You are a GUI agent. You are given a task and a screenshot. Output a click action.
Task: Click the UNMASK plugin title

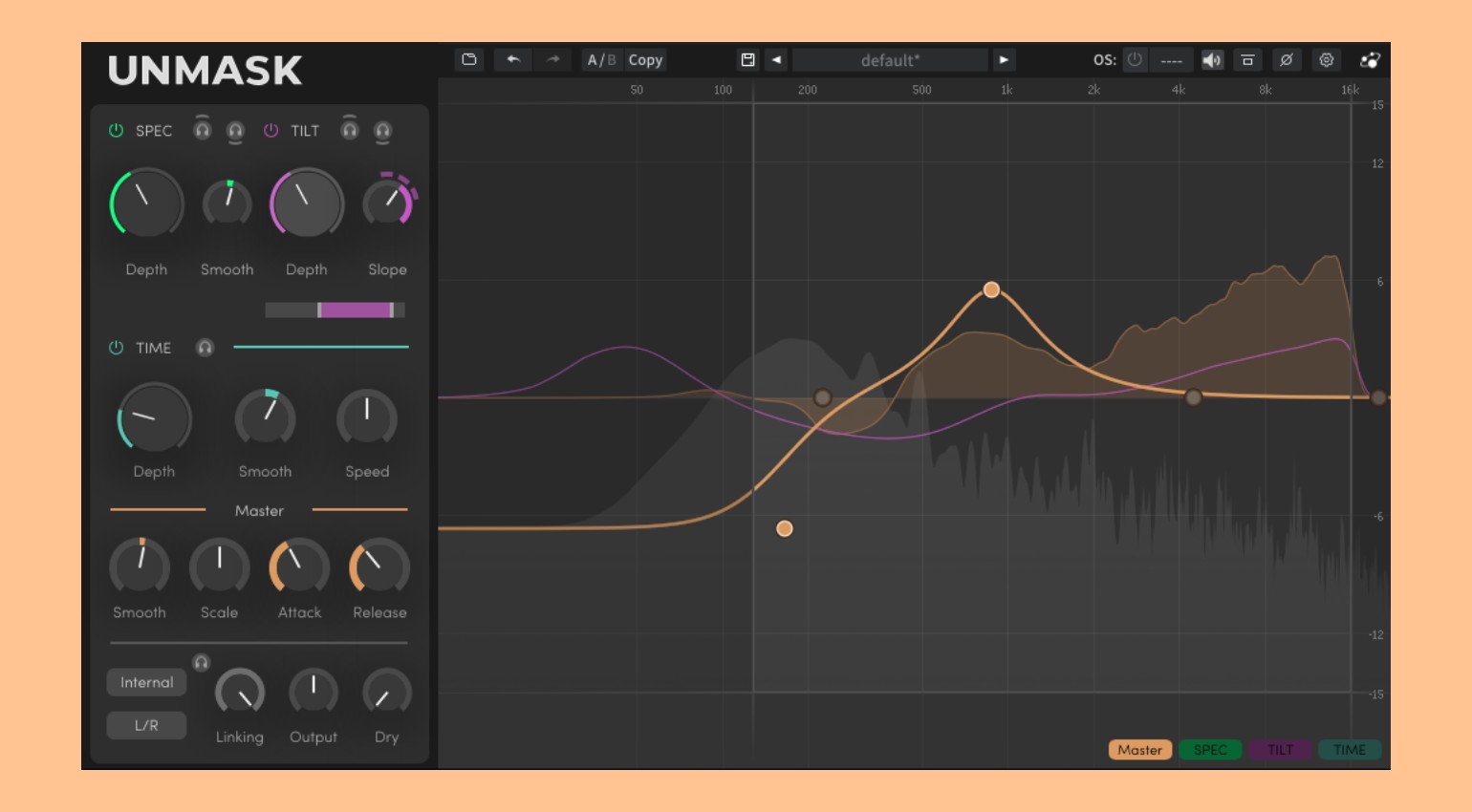[205, 71]
